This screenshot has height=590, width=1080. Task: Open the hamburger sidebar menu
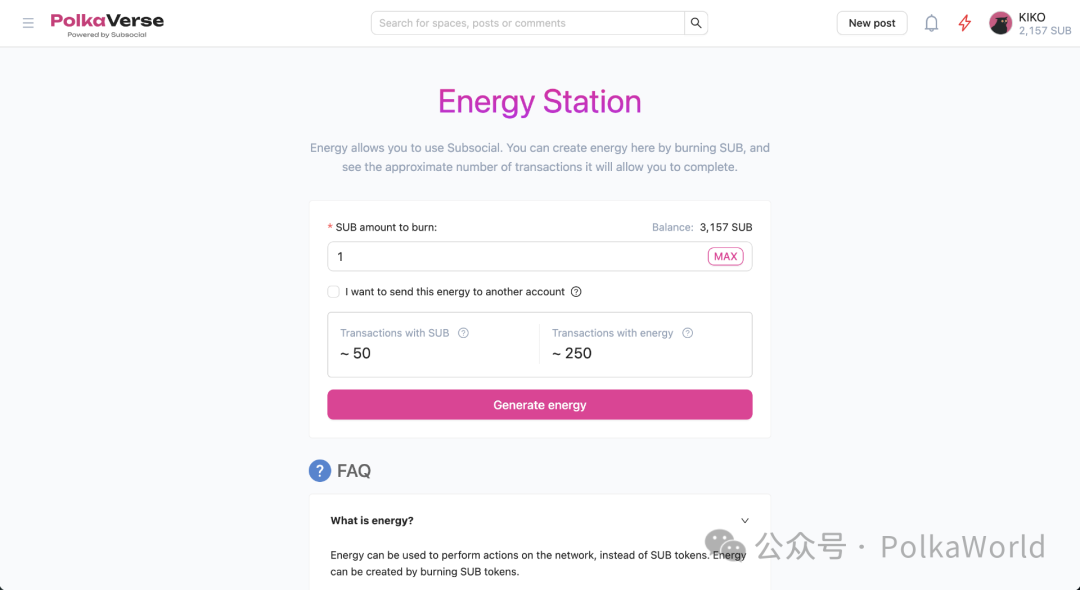[28, 23]
